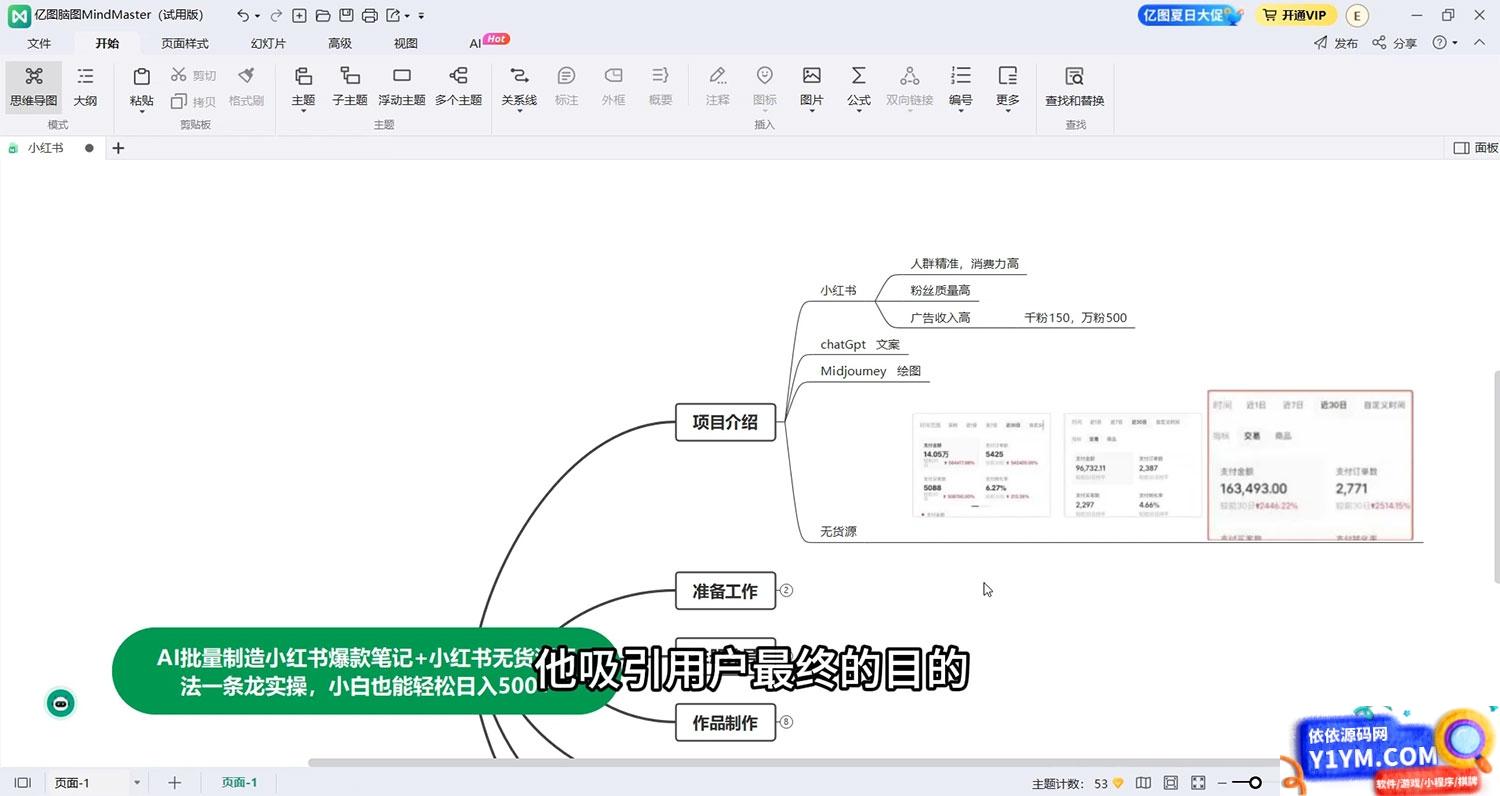Click the Export icon in title bar
Image resolution: width=1500 pixels, height=796 pixels.
coord(393,15)
